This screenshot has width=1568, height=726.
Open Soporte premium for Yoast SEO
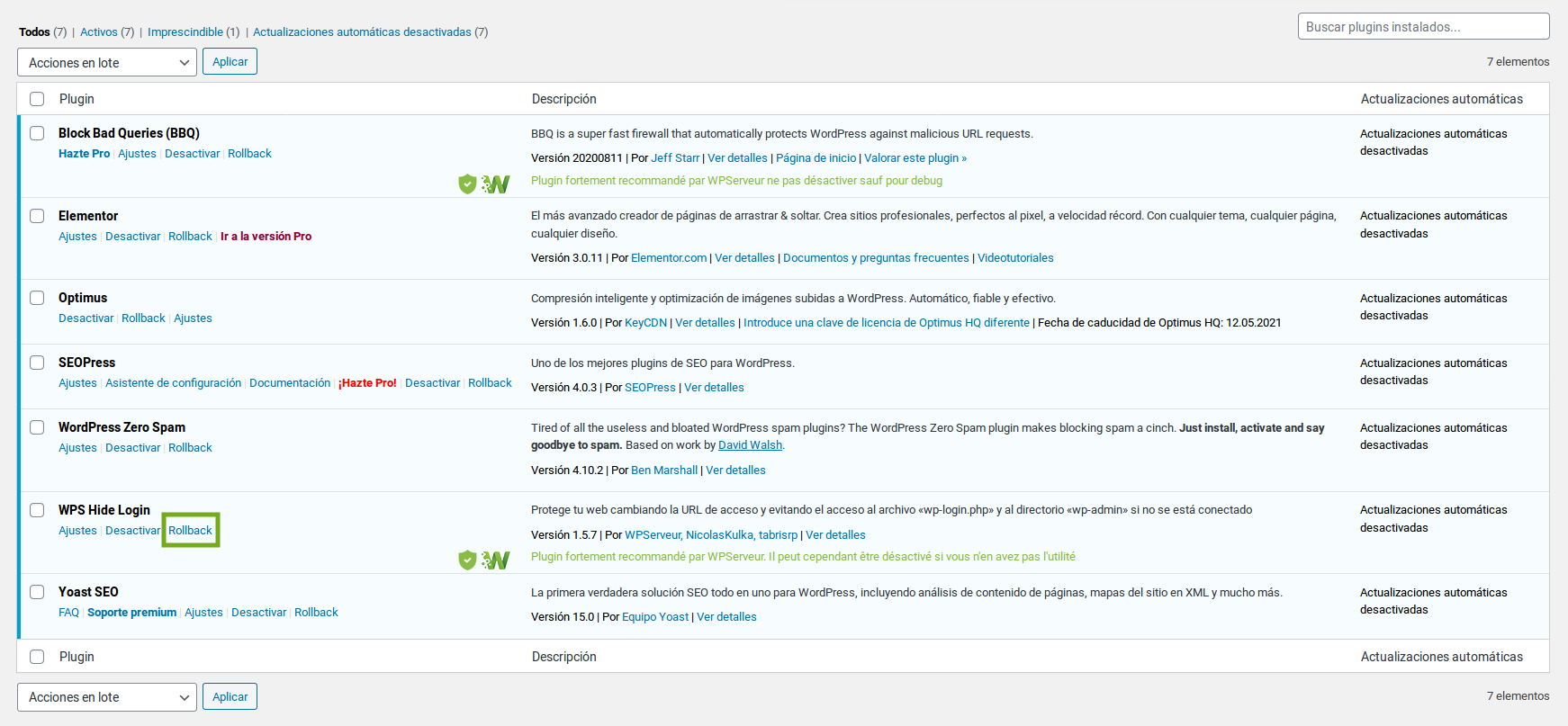point(131,613)
